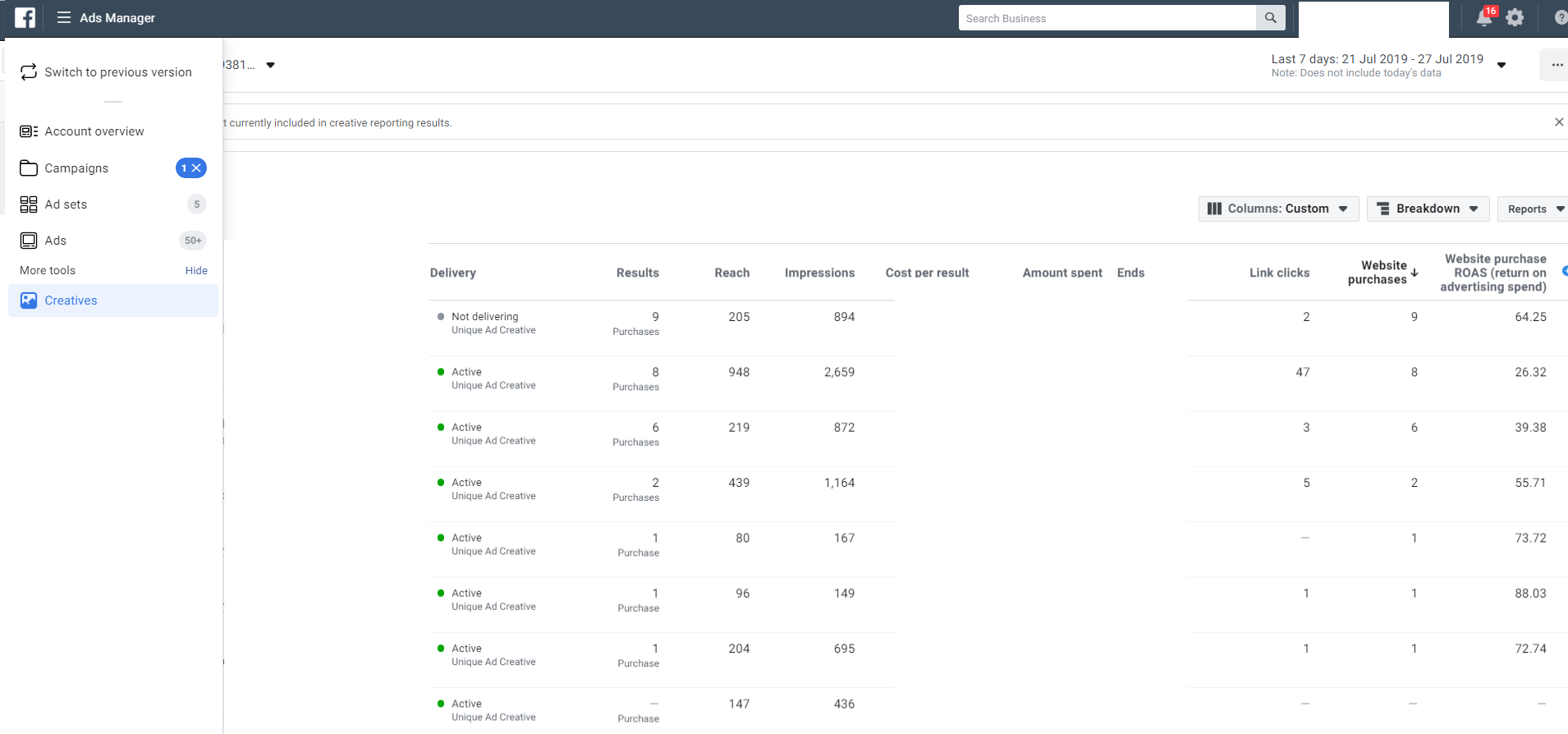Image resolution: width=1568 pixels, height=734 pixels.
Task: Click in the Search Business field
Action: point(1106,18)
